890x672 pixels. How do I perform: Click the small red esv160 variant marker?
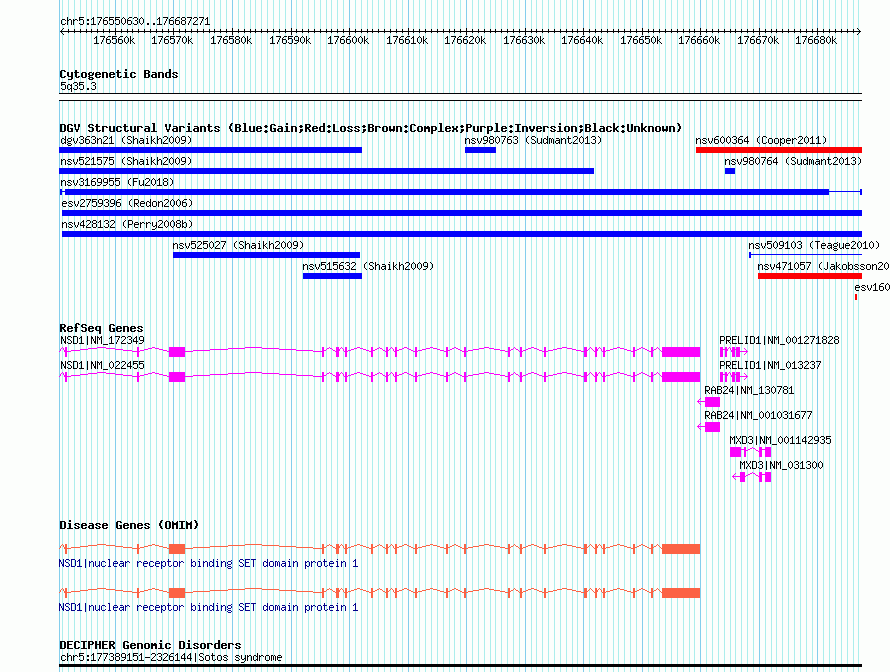point(856,297)
